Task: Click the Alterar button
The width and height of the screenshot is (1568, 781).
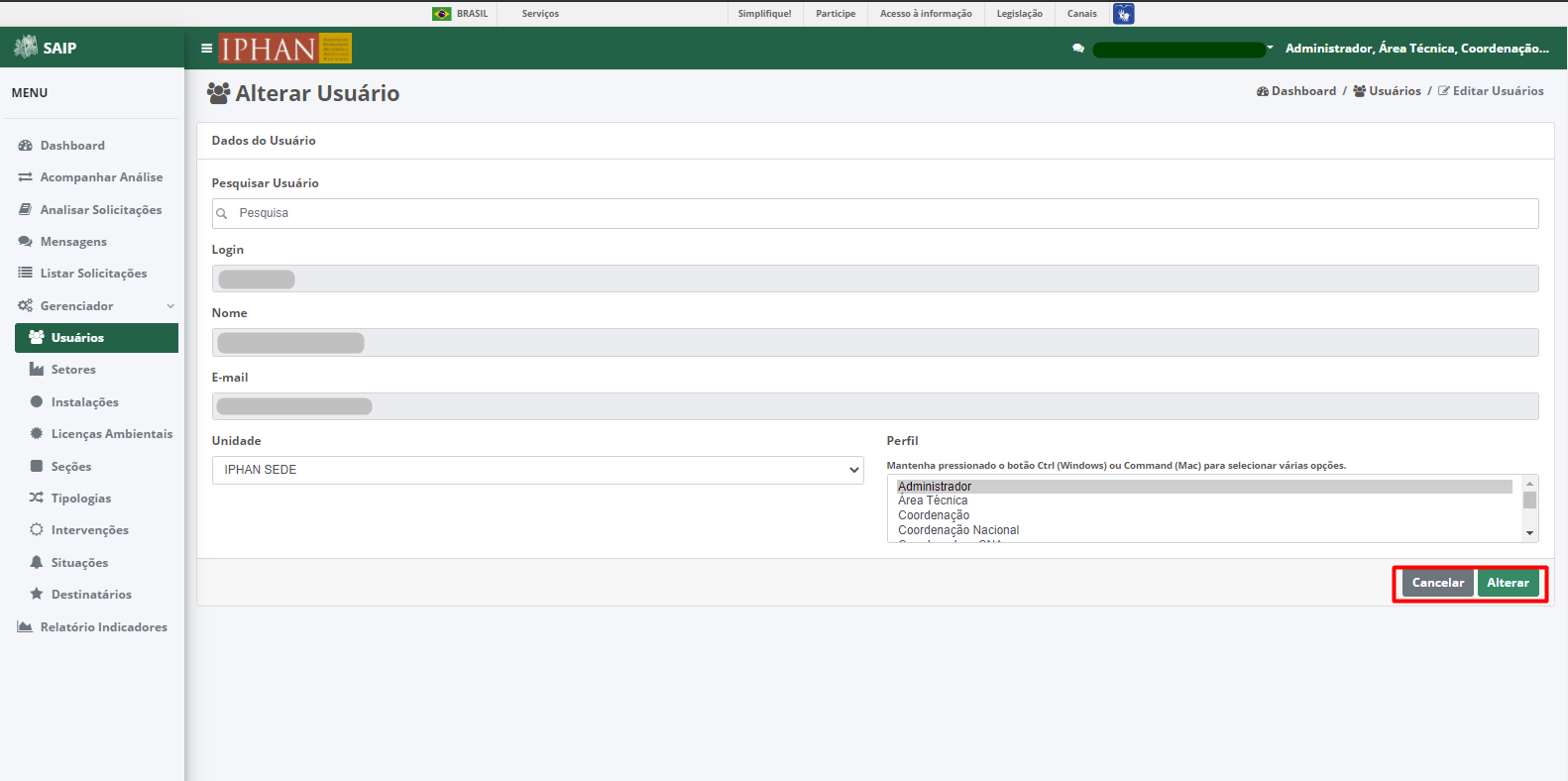Action: 1508,583
